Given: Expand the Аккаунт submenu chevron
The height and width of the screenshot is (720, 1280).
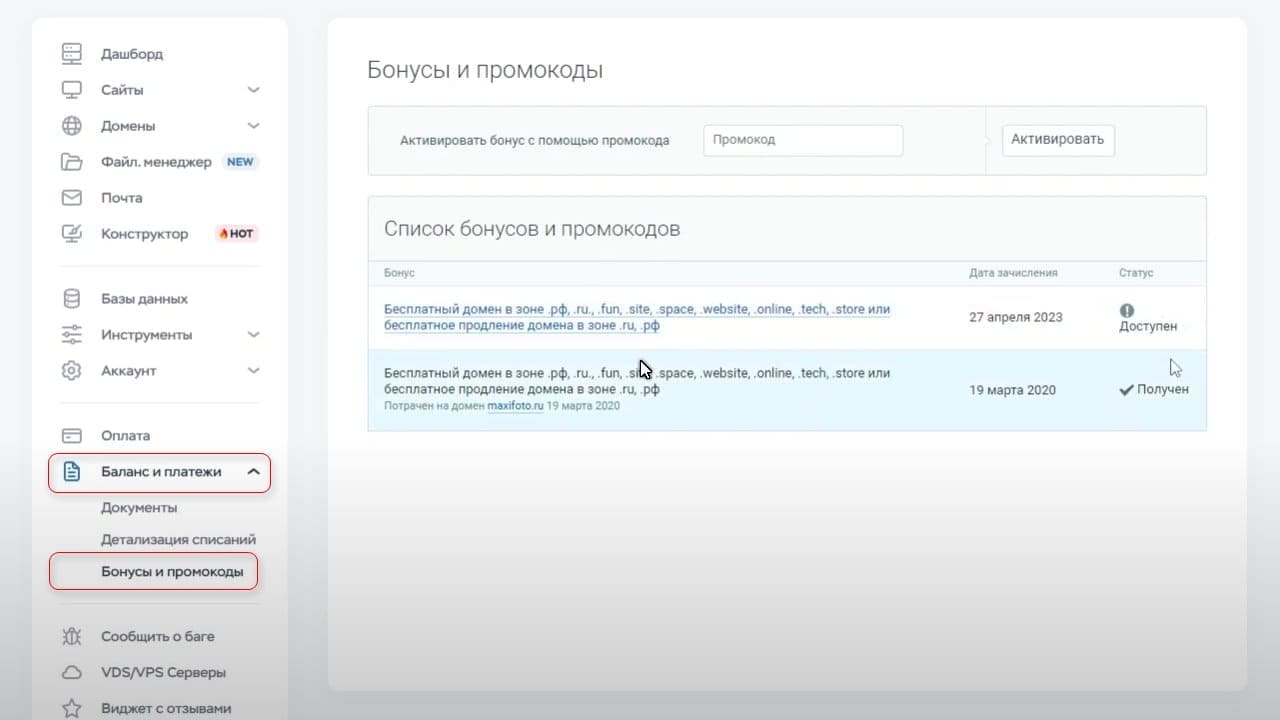Looking at the screenshot, I should (253, 371).
